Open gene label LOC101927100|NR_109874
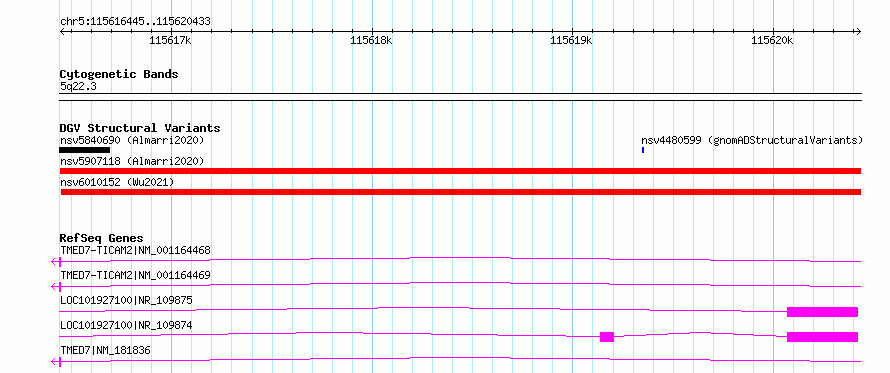The width and height of the screenshot is (890, 373). pos(126,325)
